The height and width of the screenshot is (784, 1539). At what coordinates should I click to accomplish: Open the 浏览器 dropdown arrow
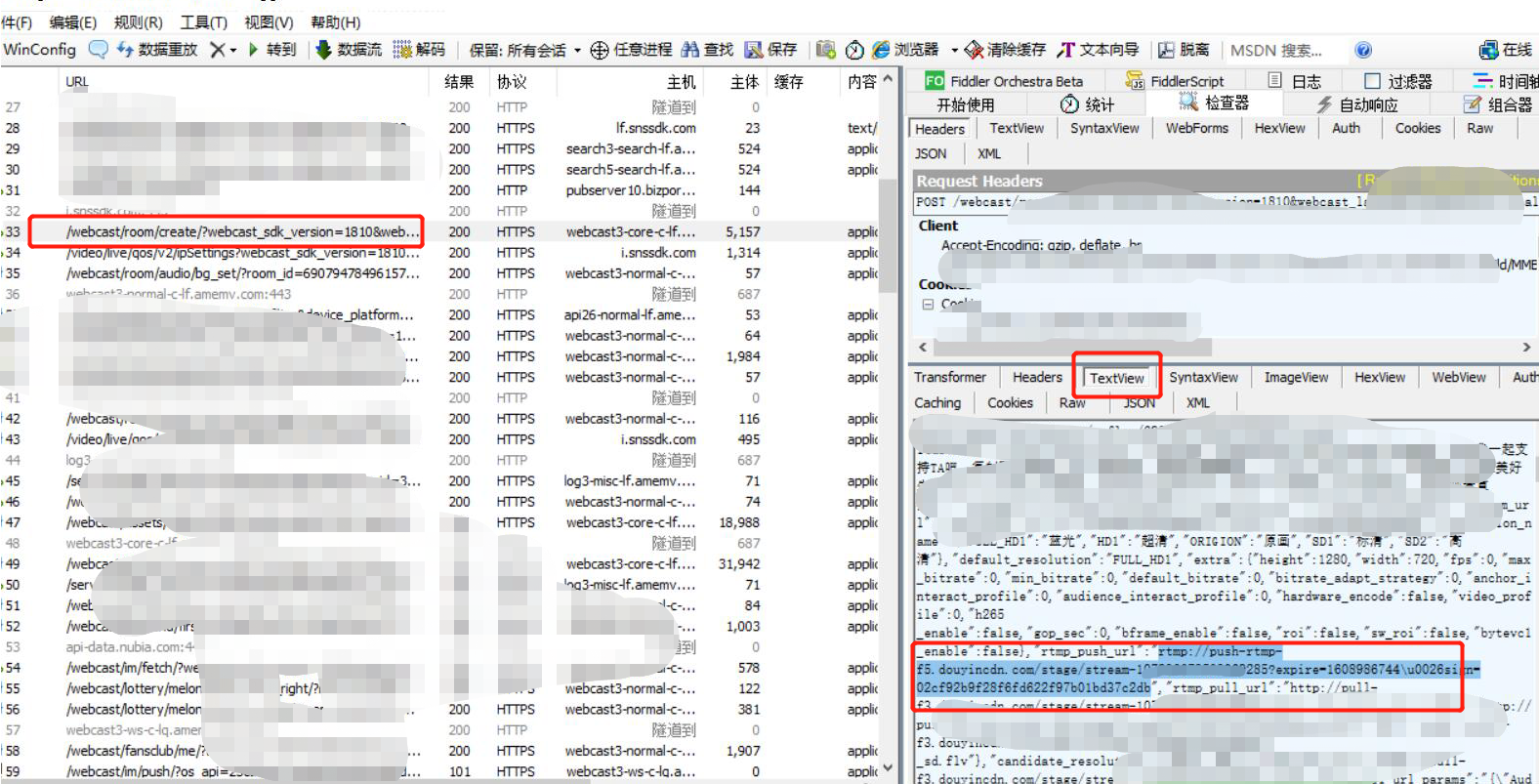[x=954, y=50]
